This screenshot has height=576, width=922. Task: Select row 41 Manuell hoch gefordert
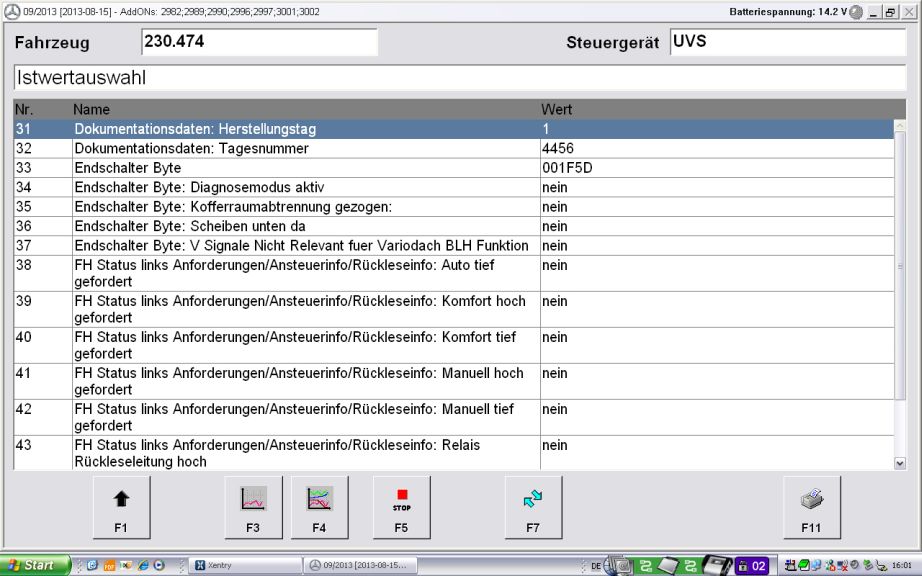(x=454, y=381)
